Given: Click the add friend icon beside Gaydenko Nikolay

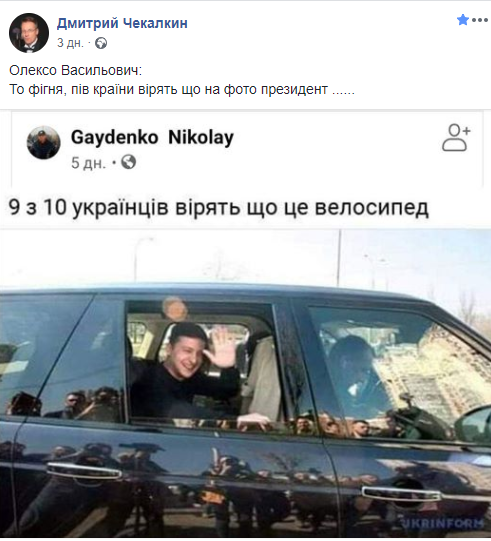Looking at the screenshot, I should coord(456,138).
